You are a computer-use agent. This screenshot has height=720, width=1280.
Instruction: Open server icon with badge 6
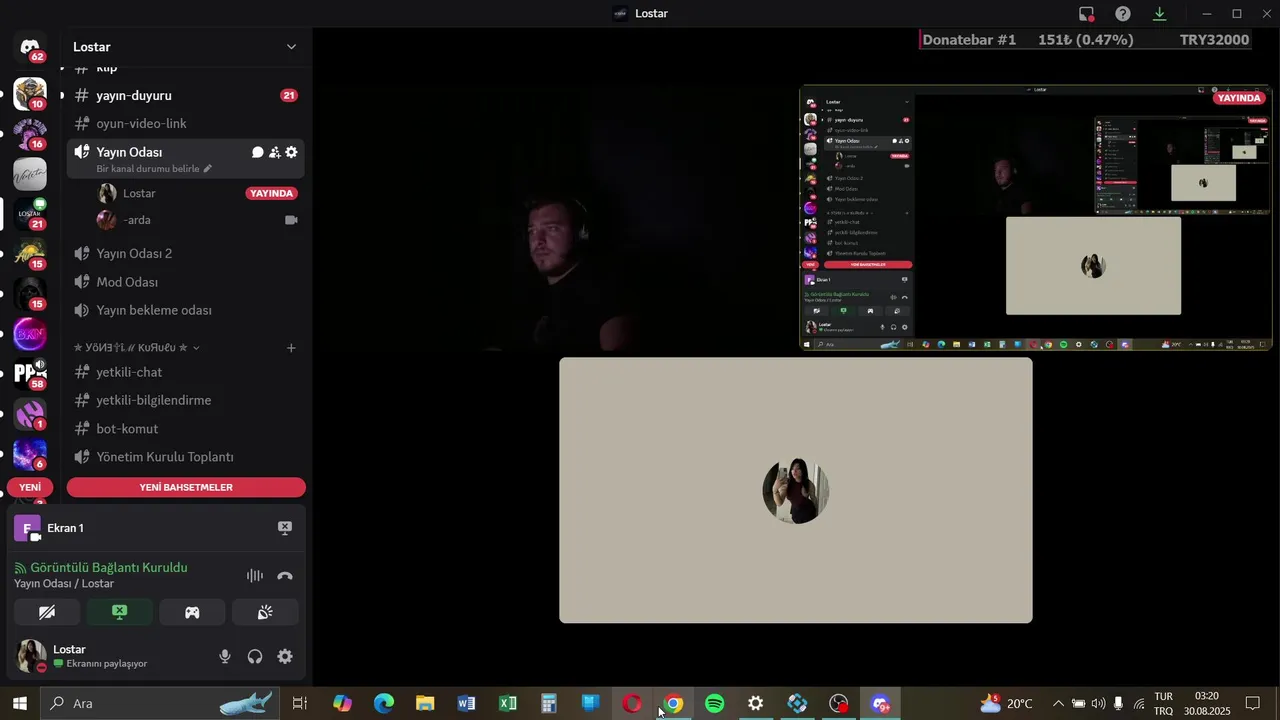pos(30,454)
